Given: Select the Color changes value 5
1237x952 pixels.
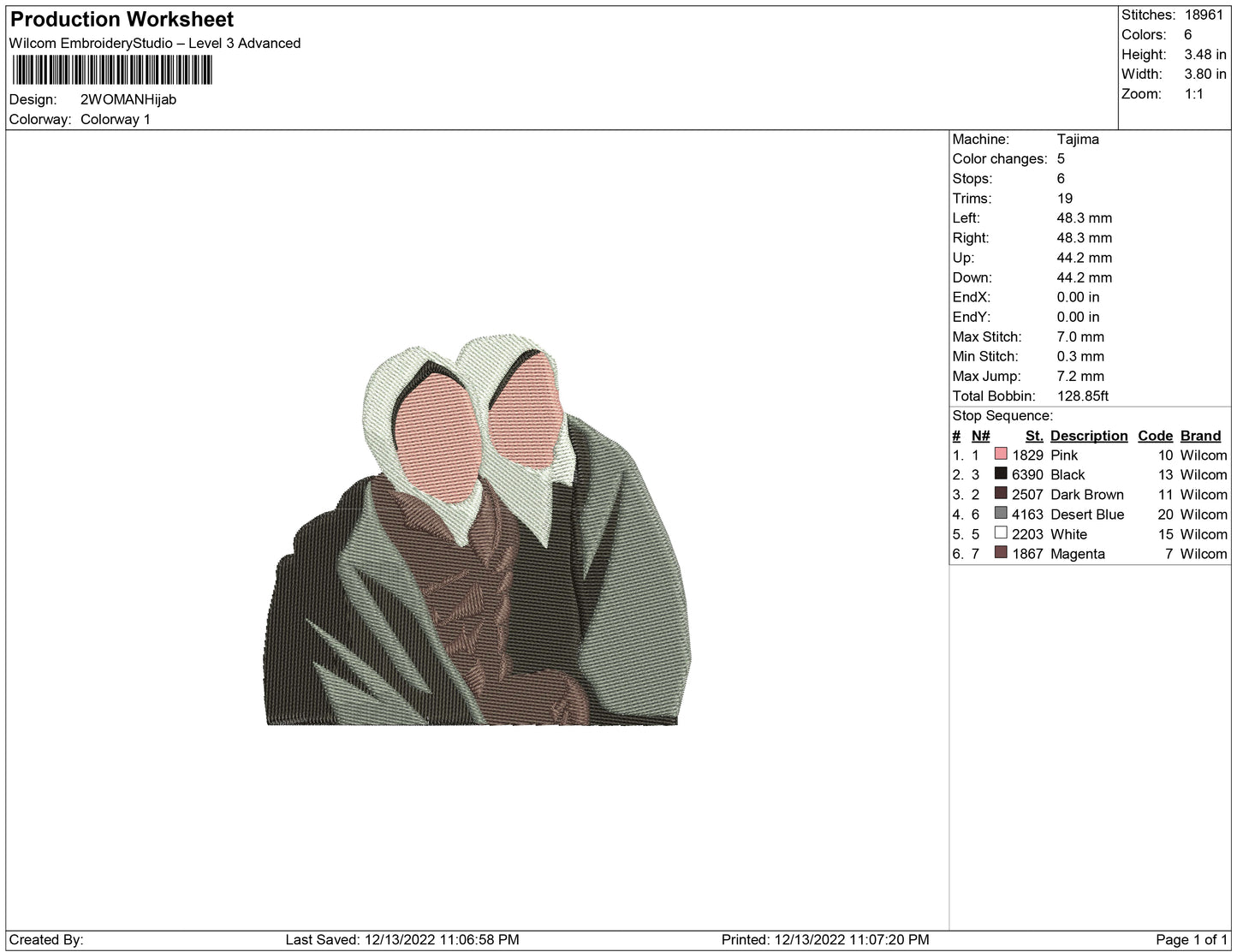Looking at the screenshot, I should coord(1061,158).
